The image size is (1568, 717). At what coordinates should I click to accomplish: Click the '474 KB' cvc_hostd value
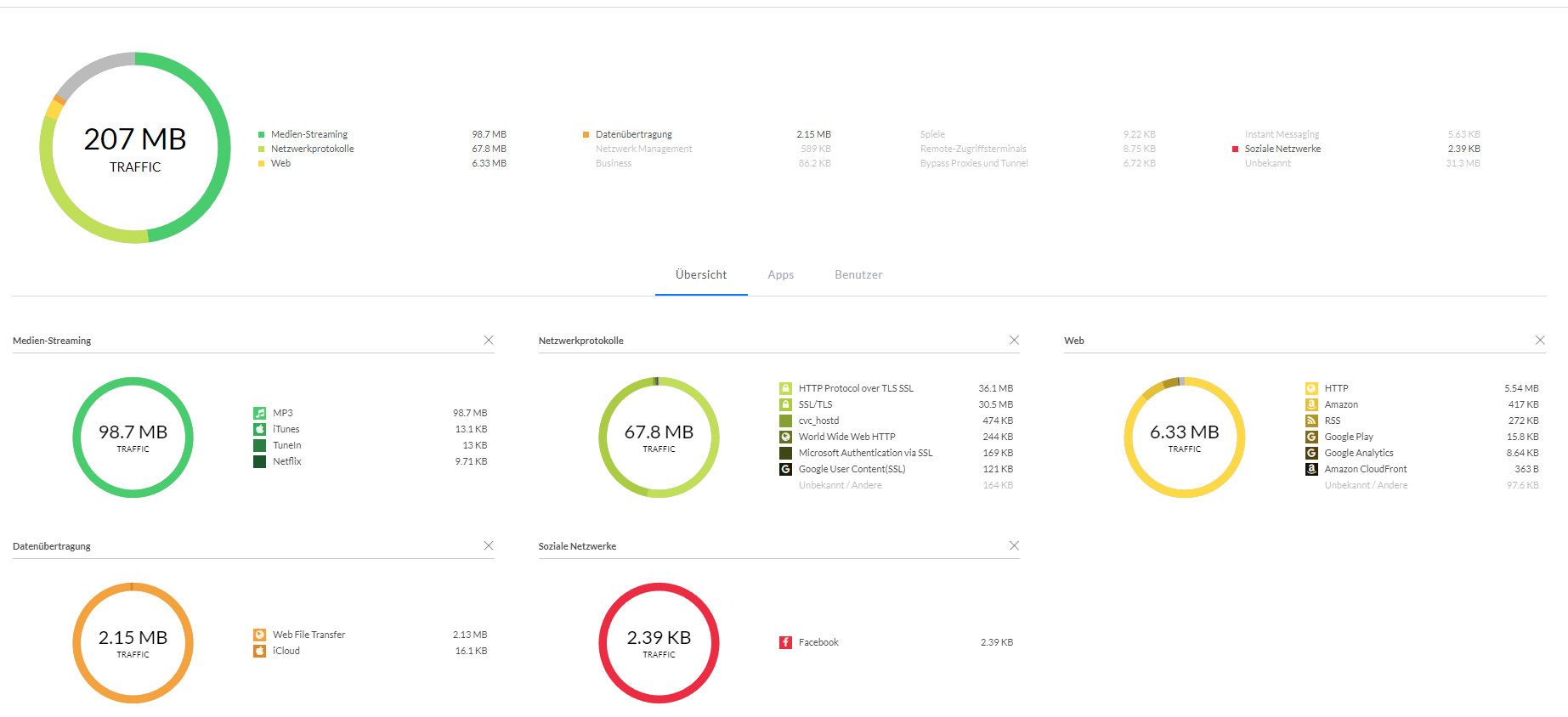point(998,421)
